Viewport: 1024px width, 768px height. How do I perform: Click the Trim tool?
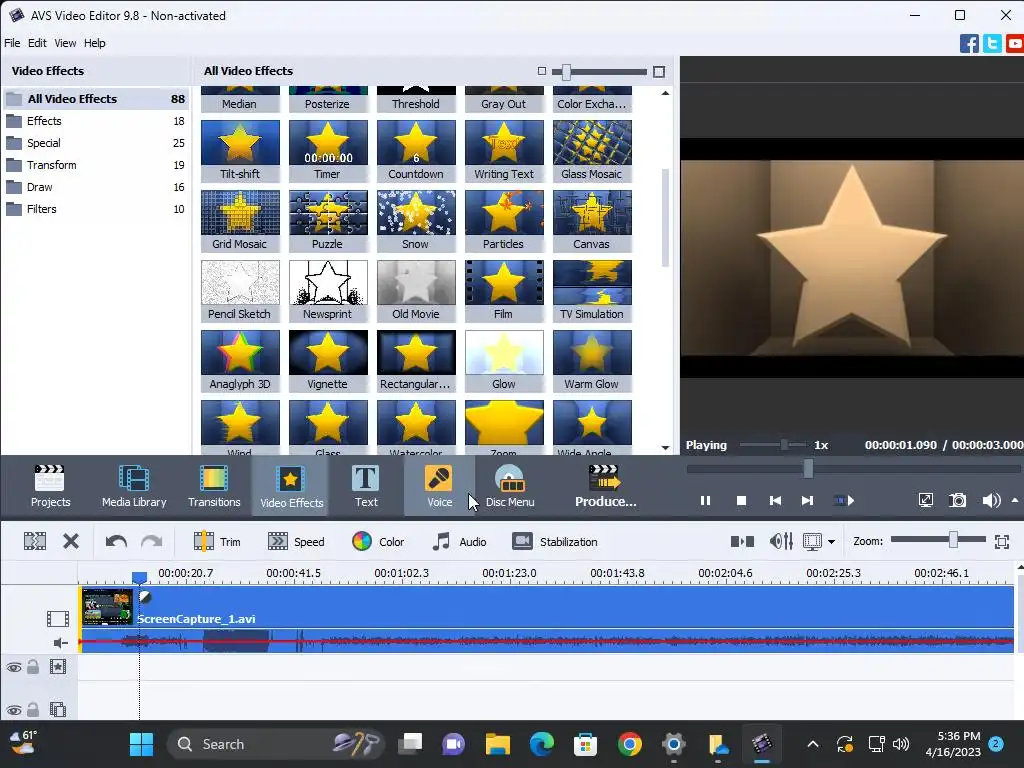point(217,541)
